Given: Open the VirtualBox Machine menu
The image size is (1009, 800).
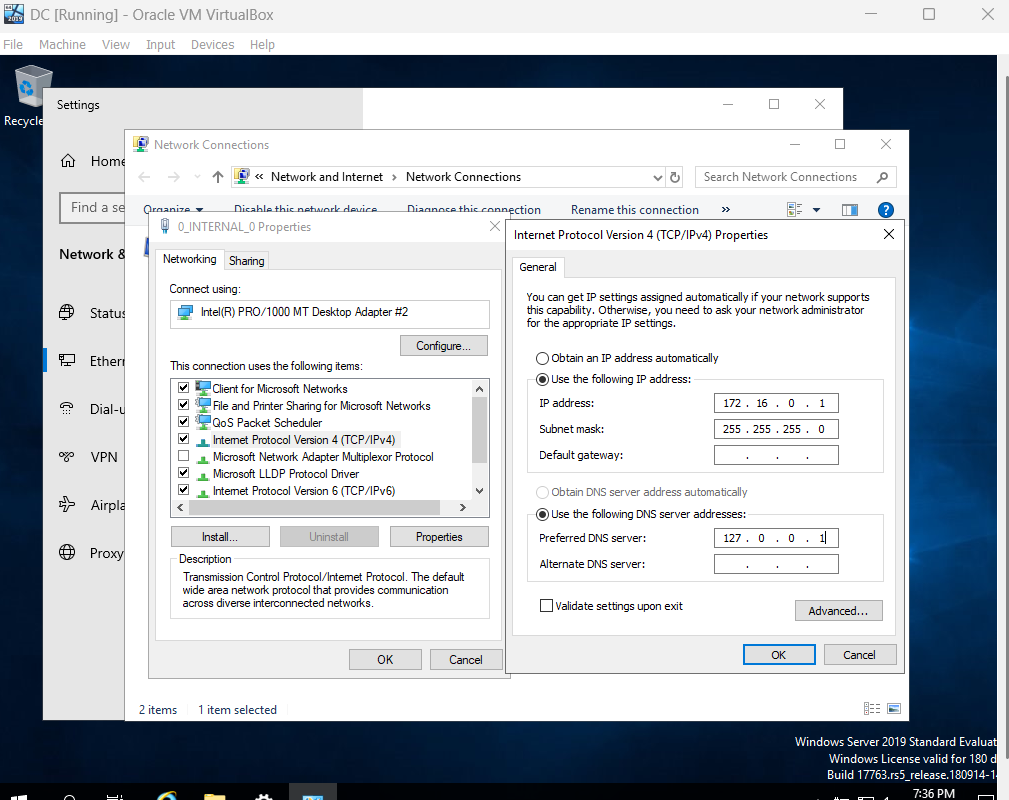Looking at the screenshot, I should [x=62, y=44].
